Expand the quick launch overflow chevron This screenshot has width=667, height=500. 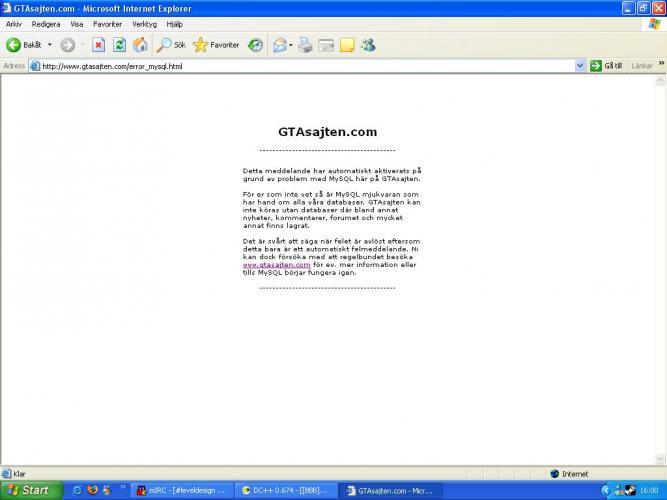click(x=123, y=487)
